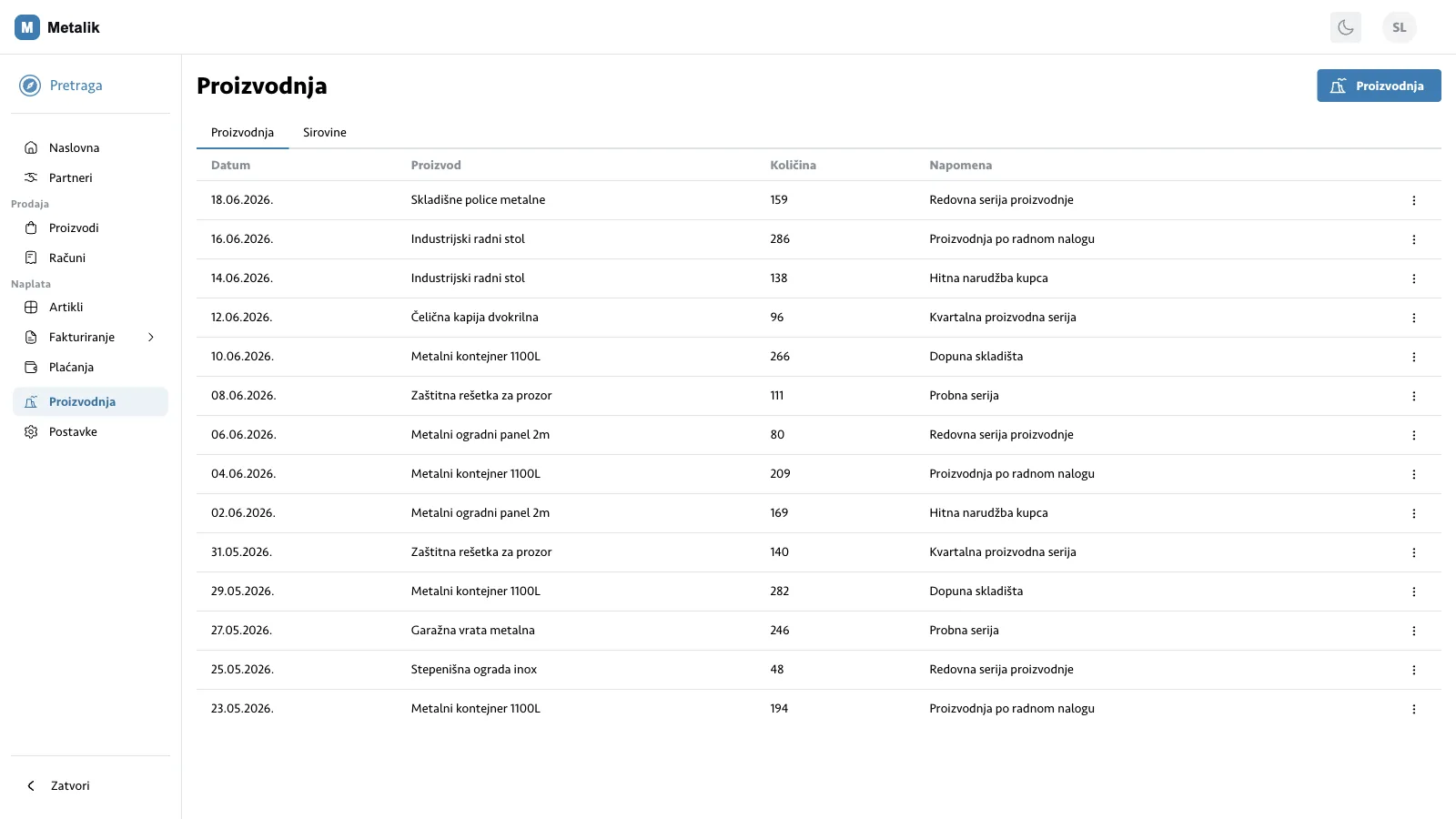Open Plaćanja wallet icon in sidebar
Viewport: 1456px width, 819px height.
(x=31, y=367)
